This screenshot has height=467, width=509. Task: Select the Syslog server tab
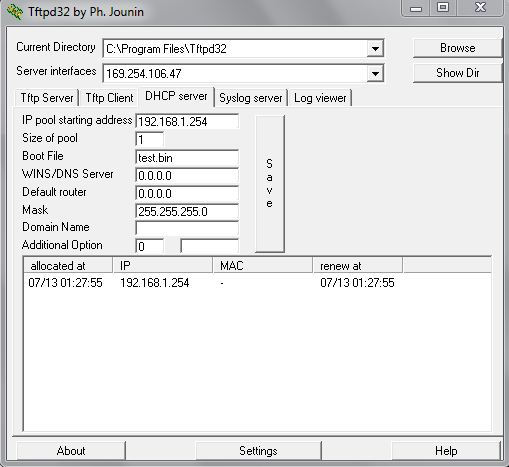pyautogui.click(x=251, y=98)
